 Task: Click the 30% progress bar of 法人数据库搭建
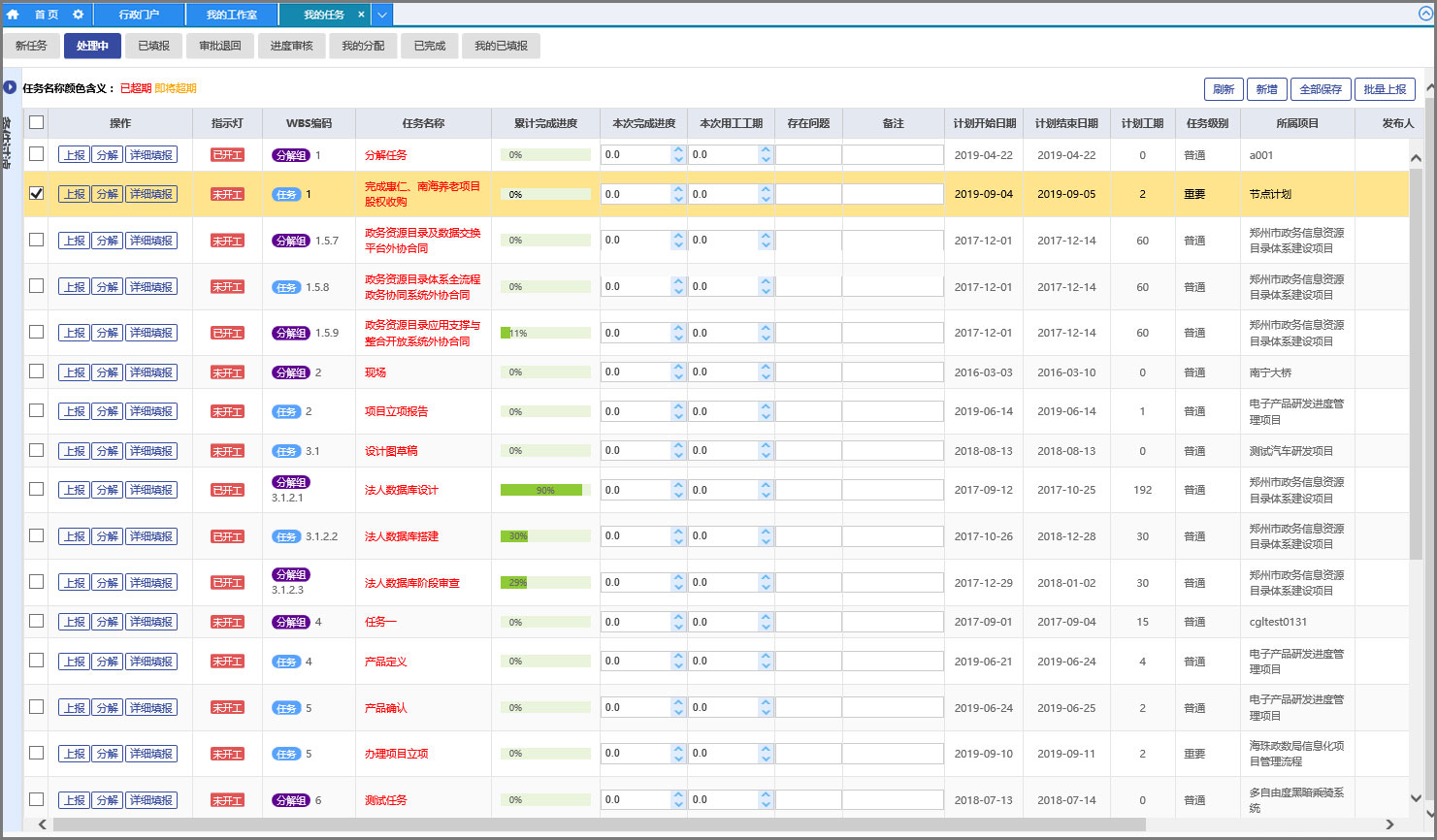545,536
